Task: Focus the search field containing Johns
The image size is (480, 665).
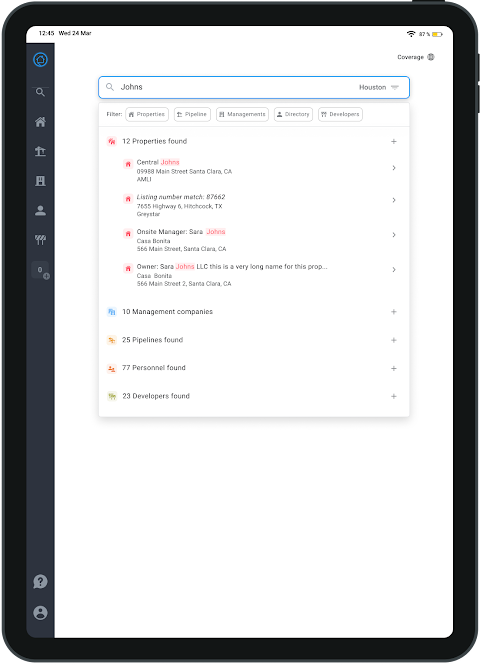Action: point(254,87)
